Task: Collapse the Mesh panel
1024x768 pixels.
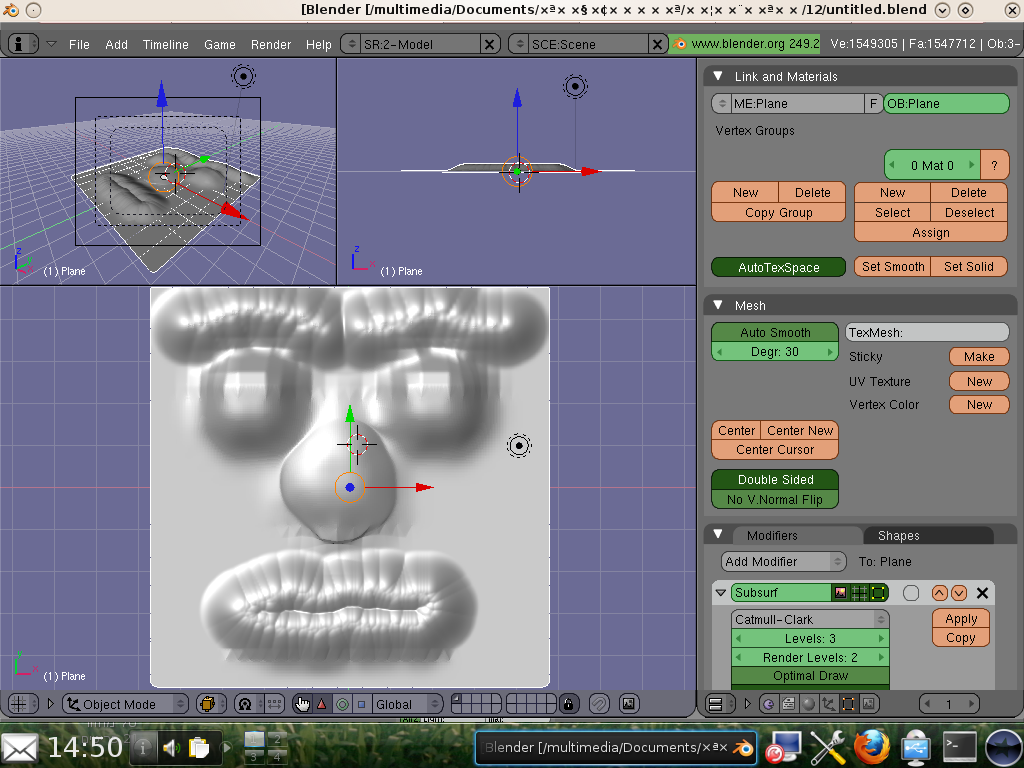Action: click(718, 305)
